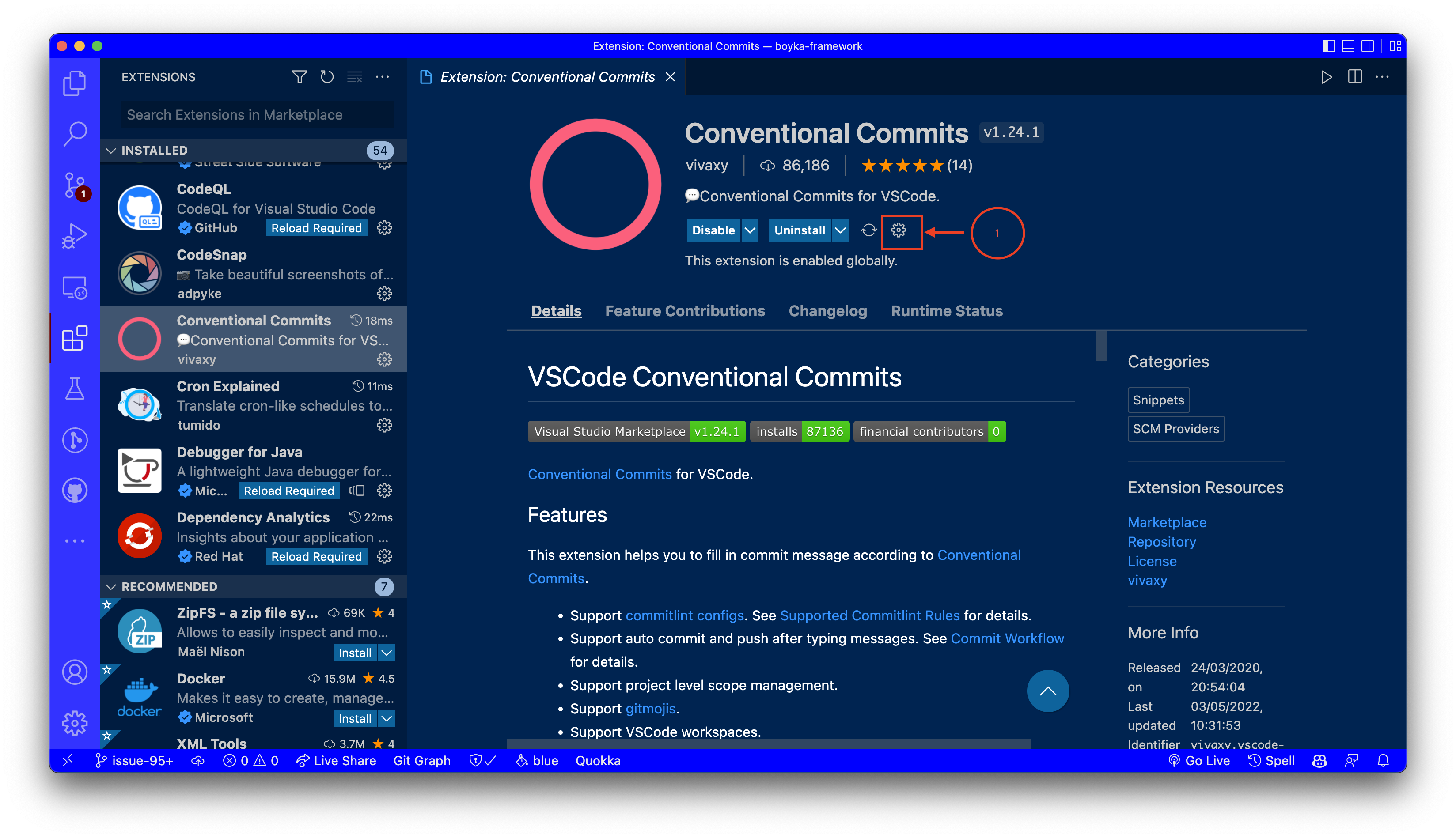Click the Reload Required badge on CodeQL
Viewport: 1456px width, 838px height.
pos(315,228)
